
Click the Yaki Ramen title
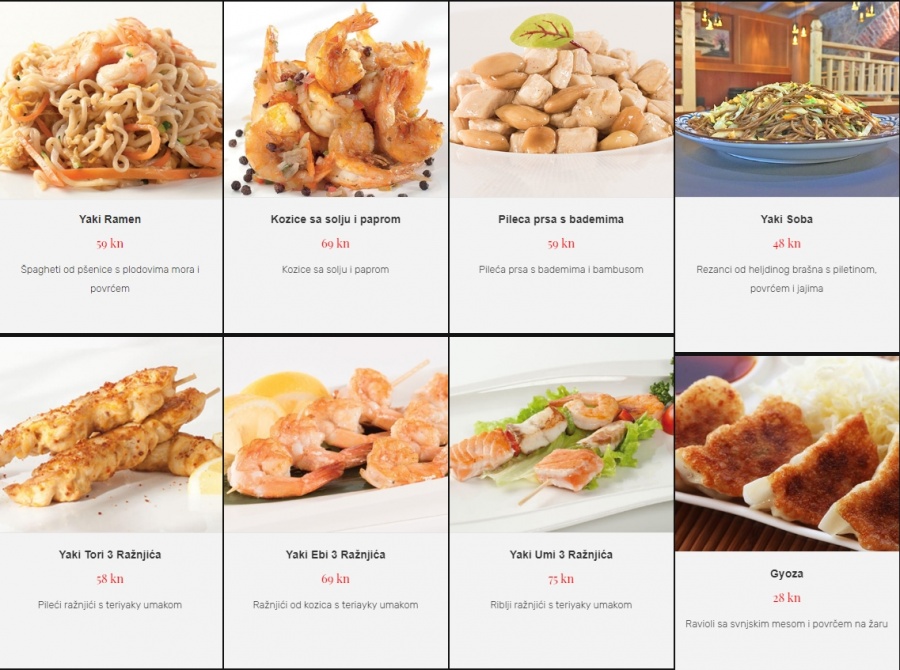(110, 219)
